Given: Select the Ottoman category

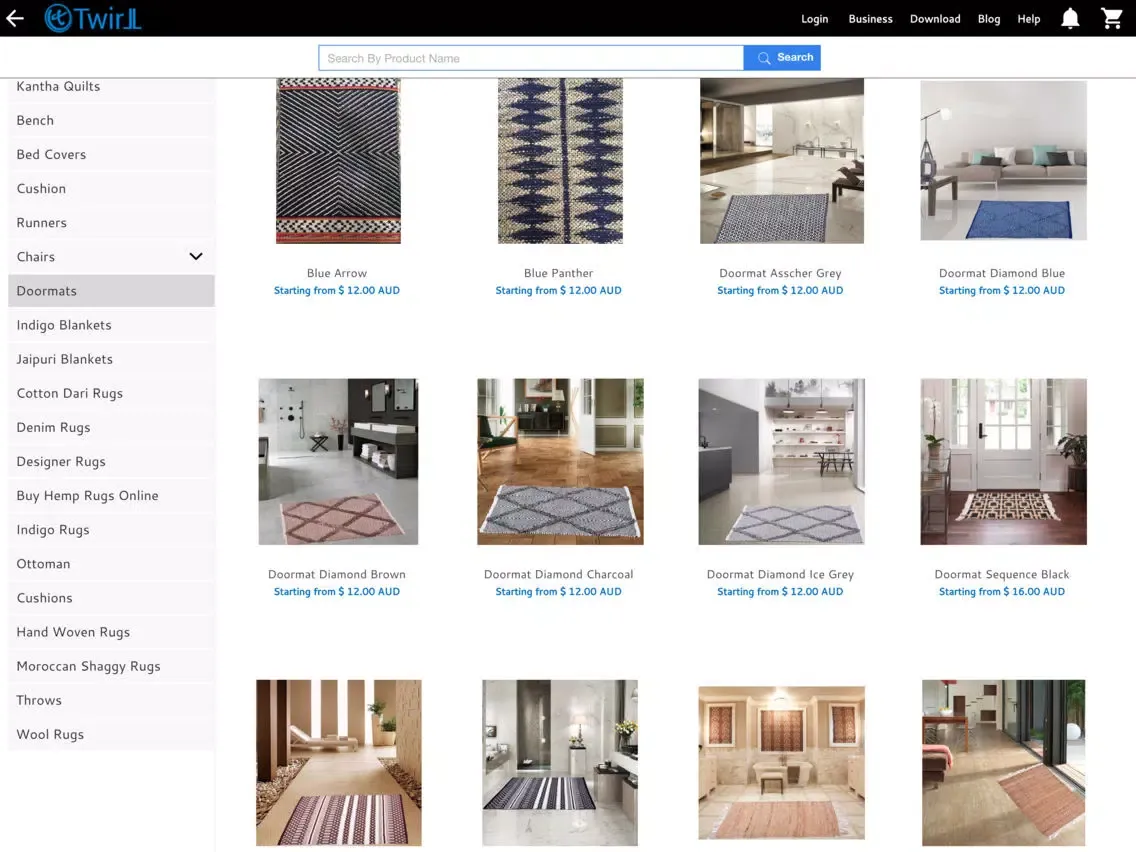Looking at the screenshot, I should [x=112, y=563].
